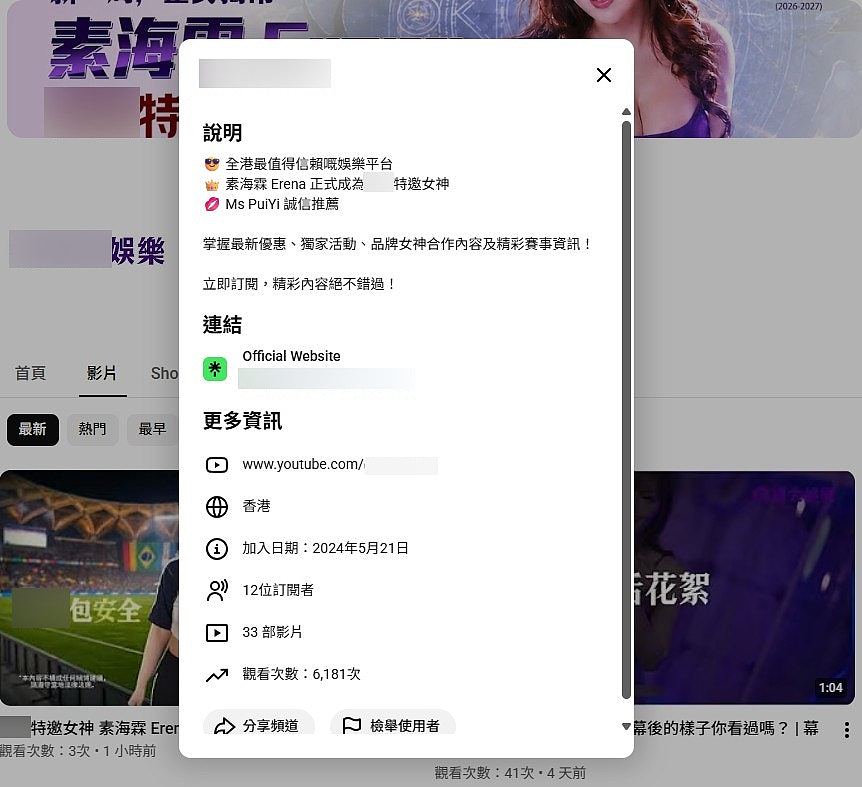
Task: Select the 熱門 filter chip
Action: click(92, 429)
